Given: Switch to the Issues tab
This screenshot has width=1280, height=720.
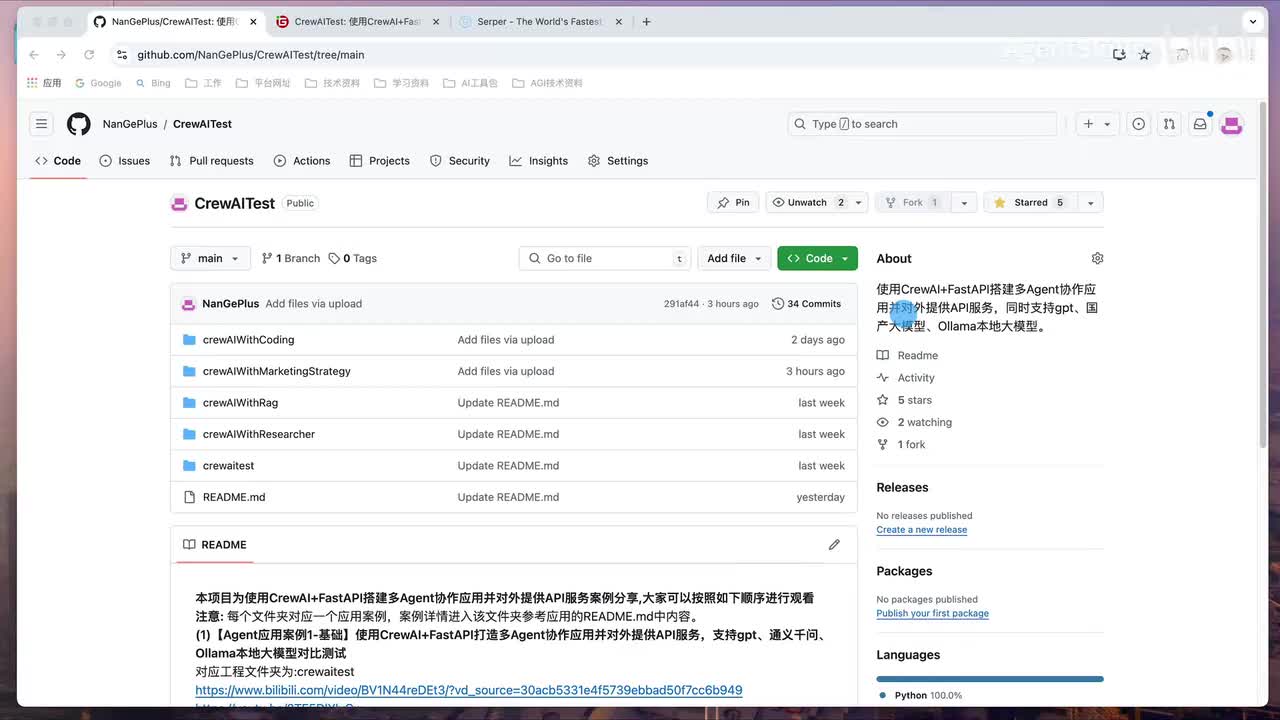Looking at the screenshot, I should 125,161.
